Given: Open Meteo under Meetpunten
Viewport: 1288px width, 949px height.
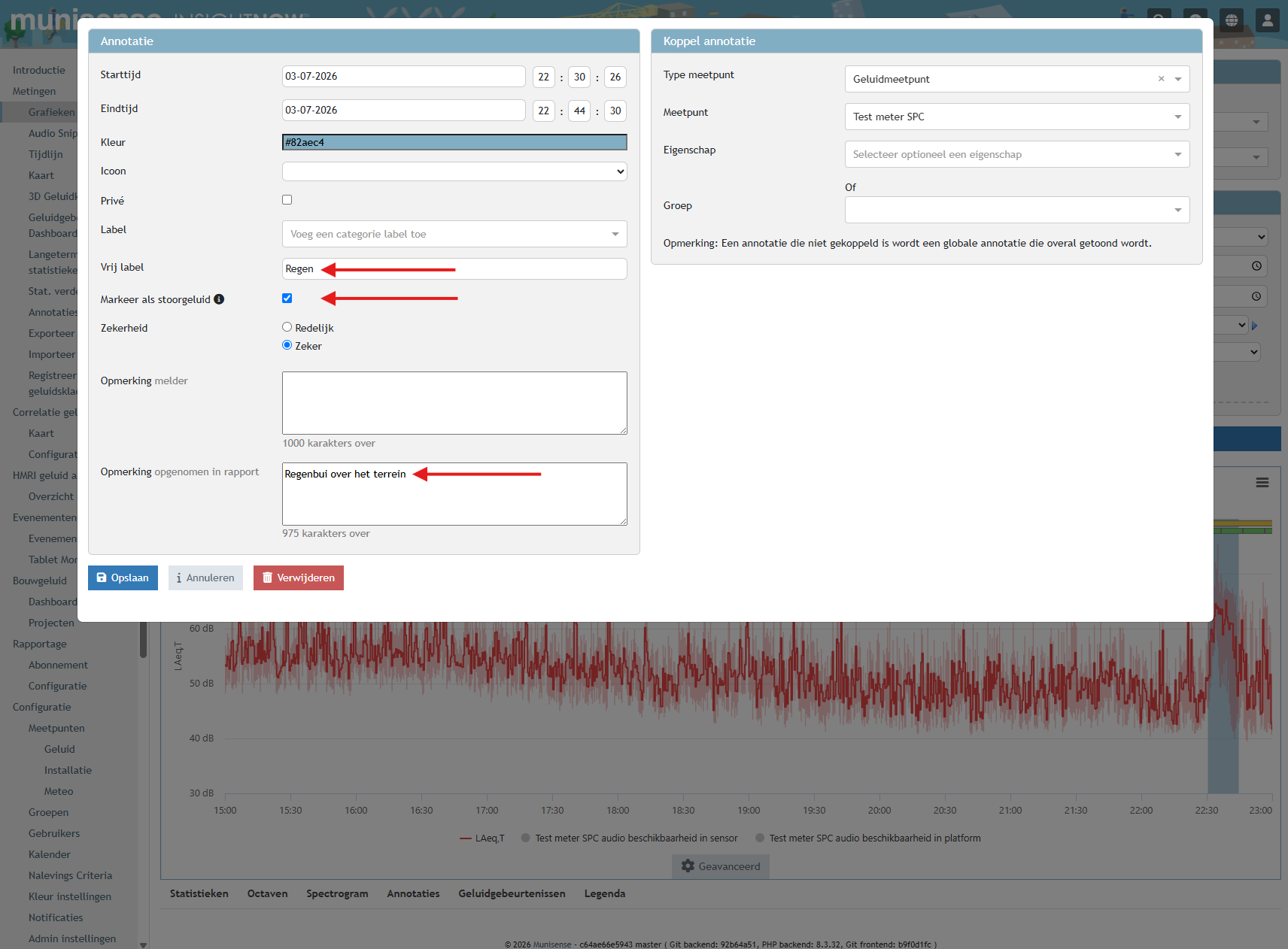Looking at the screenshot, I should (59, 791).
